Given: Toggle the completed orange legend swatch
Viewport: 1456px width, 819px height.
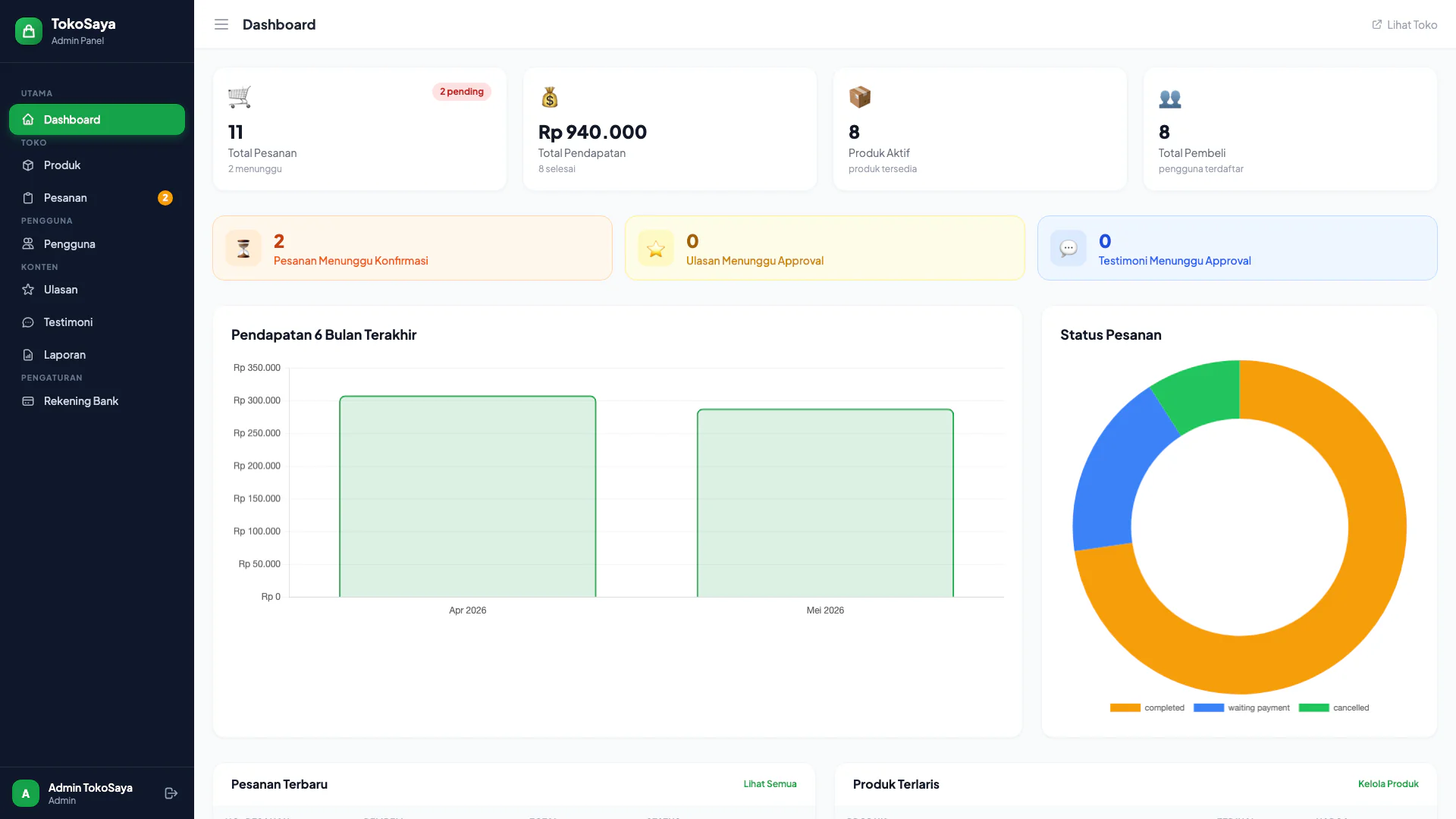Looking at the screenshot, I should tap(1125, 708).
